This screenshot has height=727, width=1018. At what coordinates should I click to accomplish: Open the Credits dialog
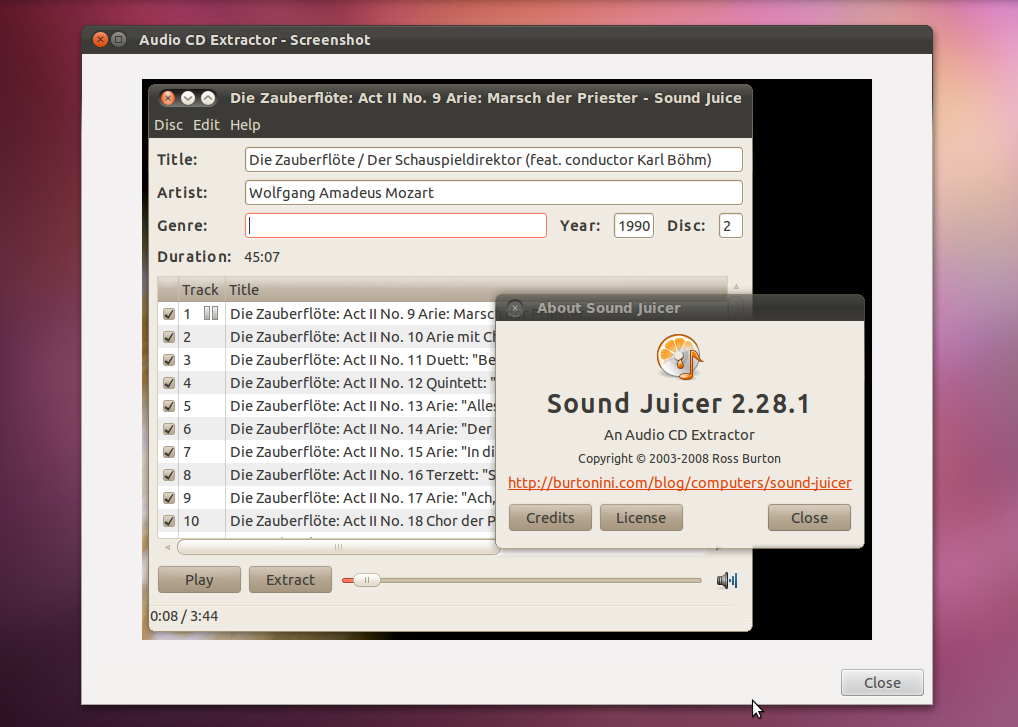[550, 518]
